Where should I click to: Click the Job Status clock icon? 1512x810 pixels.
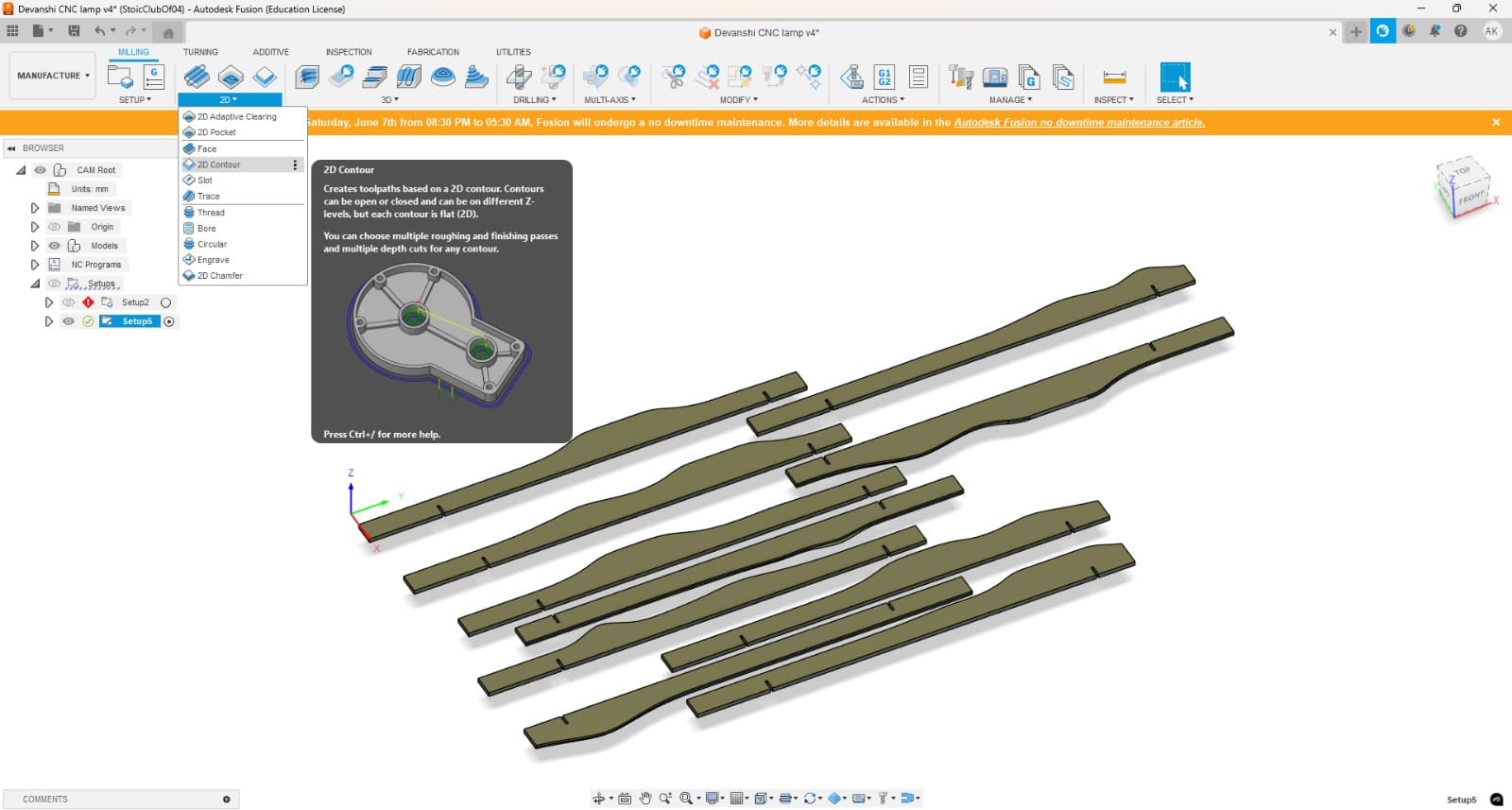(1409, 31)
